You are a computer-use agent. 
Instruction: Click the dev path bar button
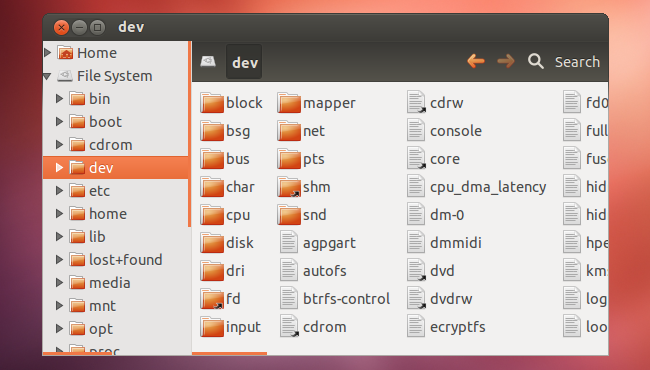(x=244, y=62)
